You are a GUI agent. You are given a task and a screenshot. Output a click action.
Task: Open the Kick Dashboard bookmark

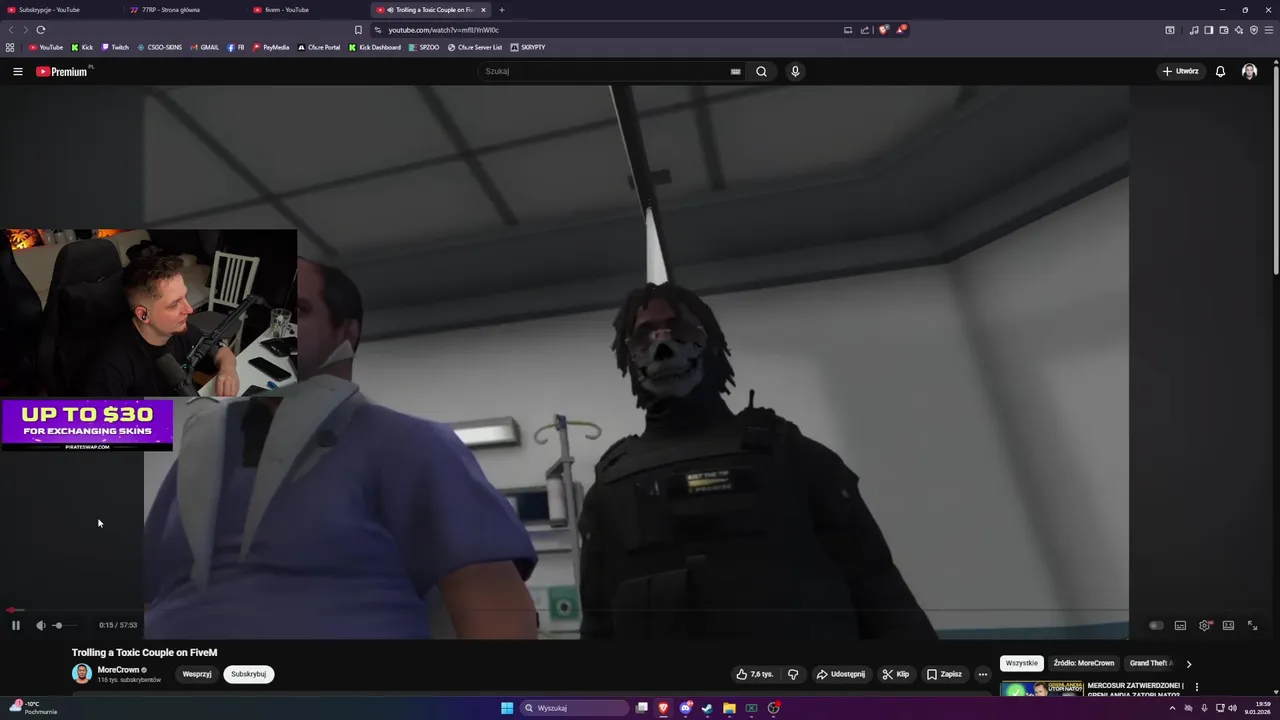[375, 47]
